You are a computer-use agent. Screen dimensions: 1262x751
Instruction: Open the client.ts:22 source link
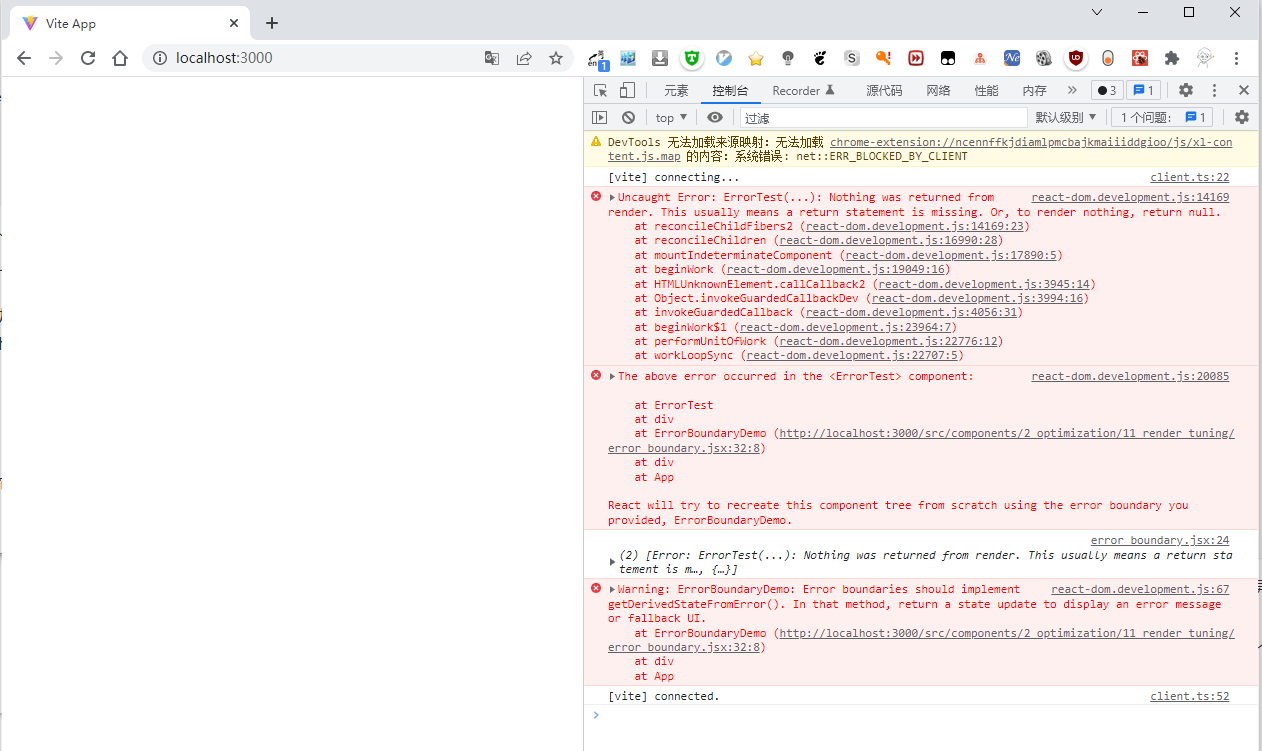[x=1189, y=177]
